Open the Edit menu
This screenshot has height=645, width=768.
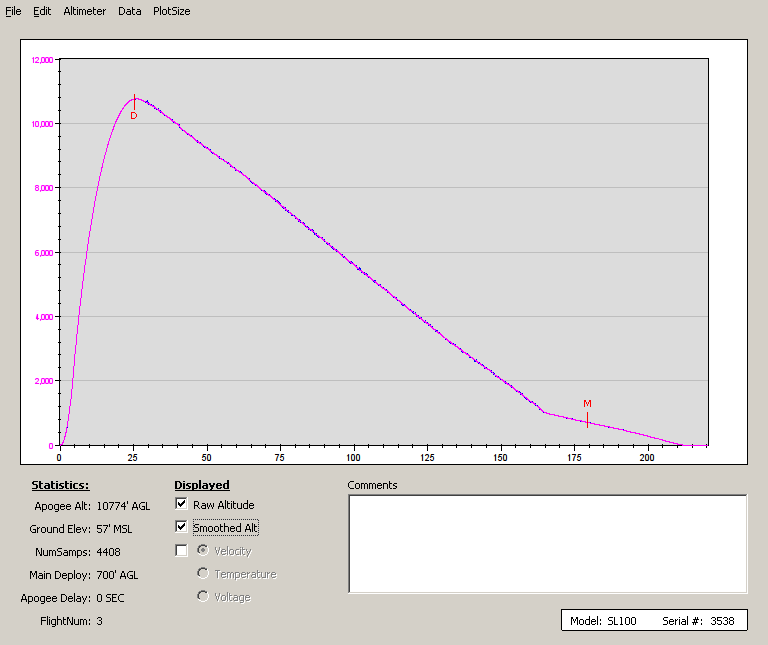[x=42, y=11]
